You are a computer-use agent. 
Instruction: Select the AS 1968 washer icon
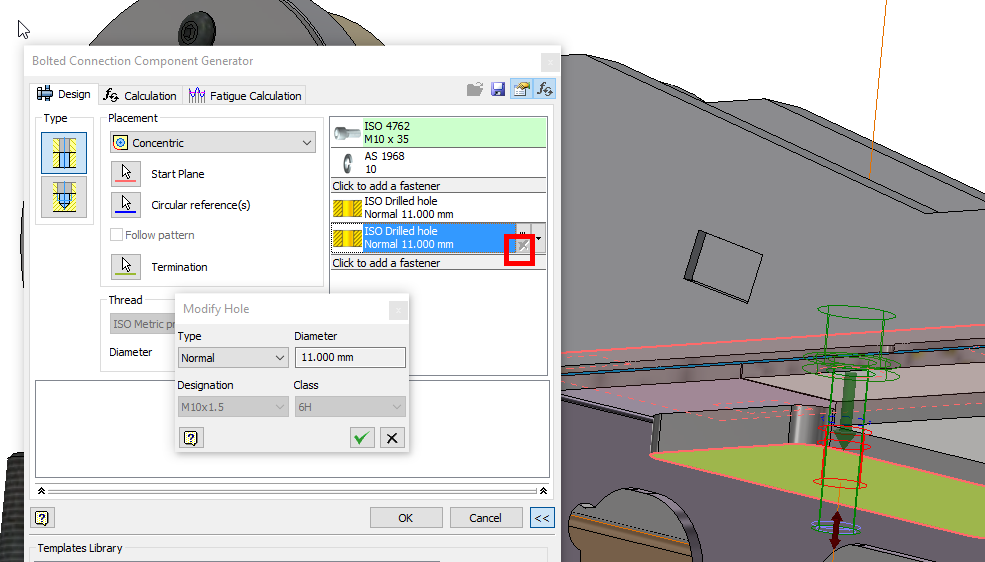click(347, 163)
